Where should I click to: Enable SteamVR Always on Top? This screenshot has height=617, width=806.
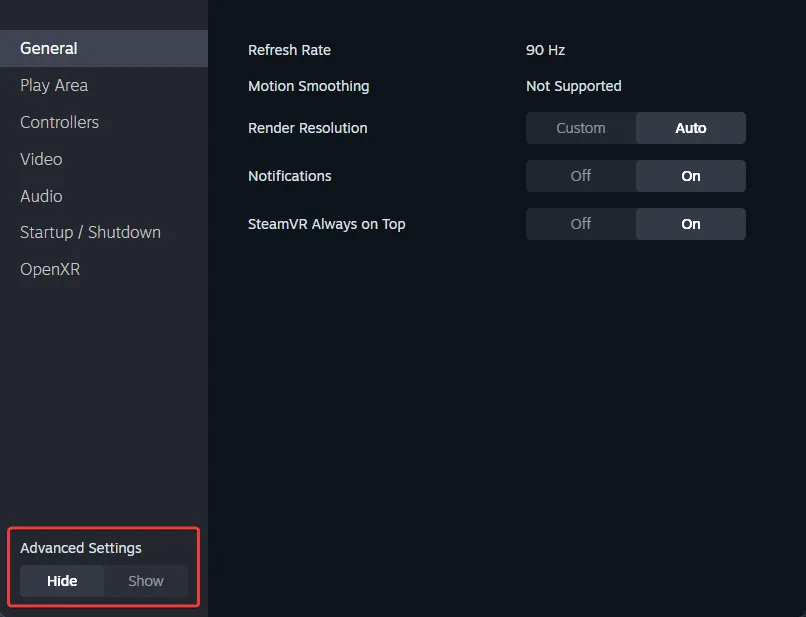(x=691, y=224)
